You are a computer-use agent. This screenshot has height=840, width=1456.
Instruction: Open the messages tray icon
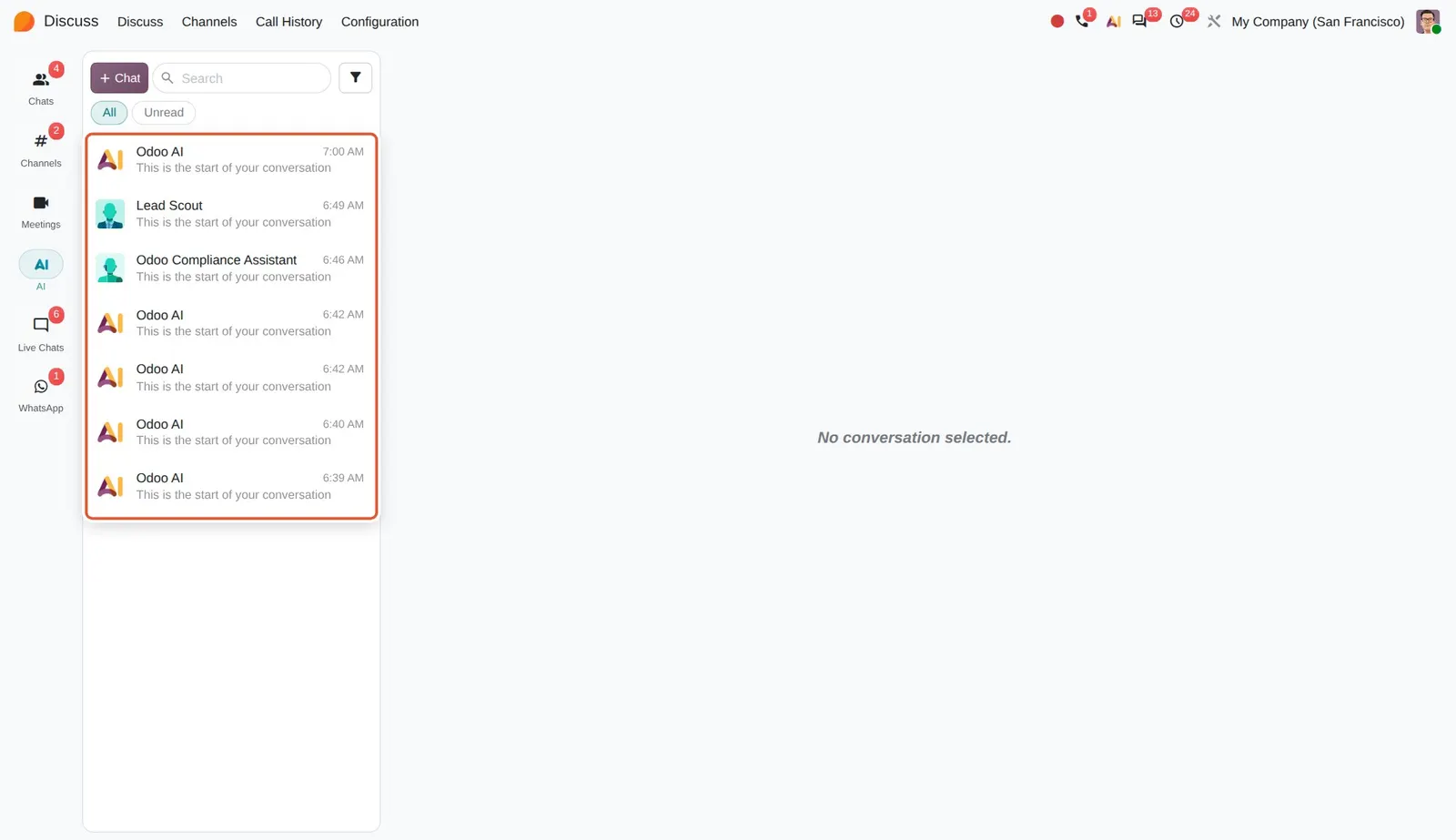coord(1139,21)
